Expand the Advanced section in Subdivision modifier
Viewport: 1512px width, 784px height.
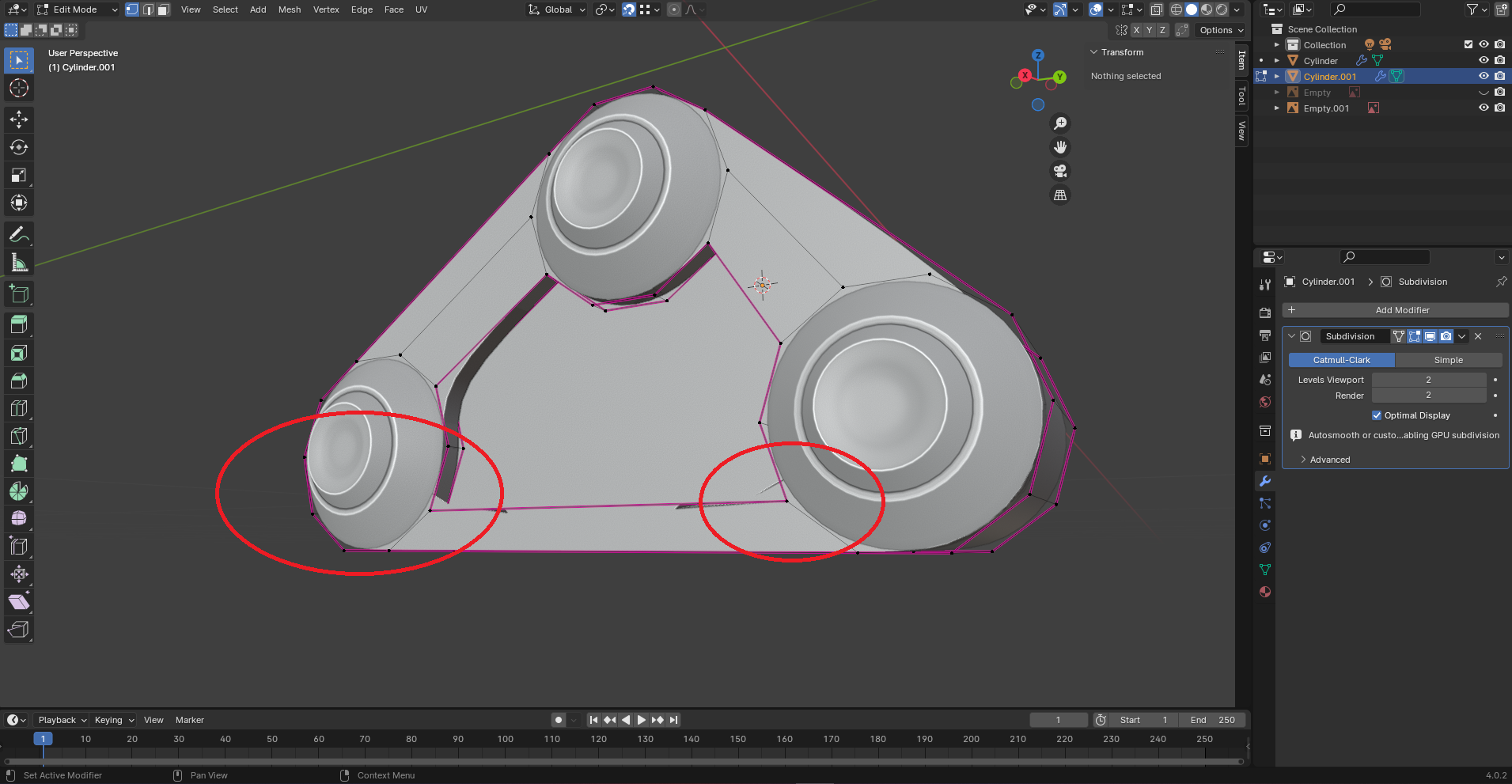pyautogui.click(x=1329, y=460)
